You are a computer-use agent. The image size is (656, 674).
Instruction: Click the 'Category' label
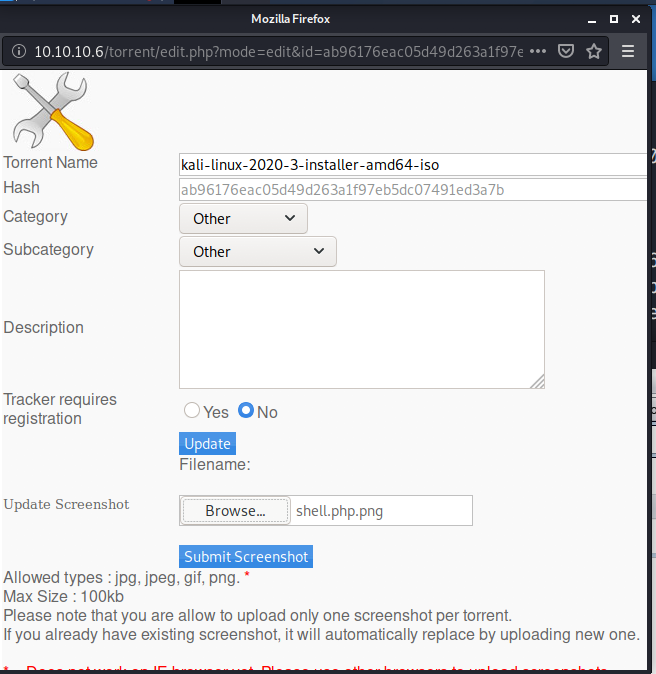(35, 217)
